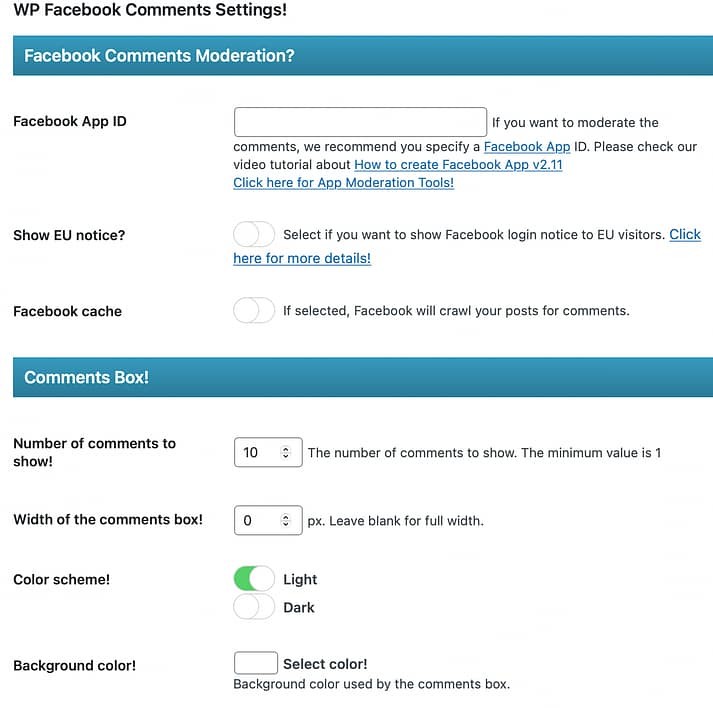Enable the Show EU notice toggle
Screen dimensions: 713x708
[x=254, y=234]
